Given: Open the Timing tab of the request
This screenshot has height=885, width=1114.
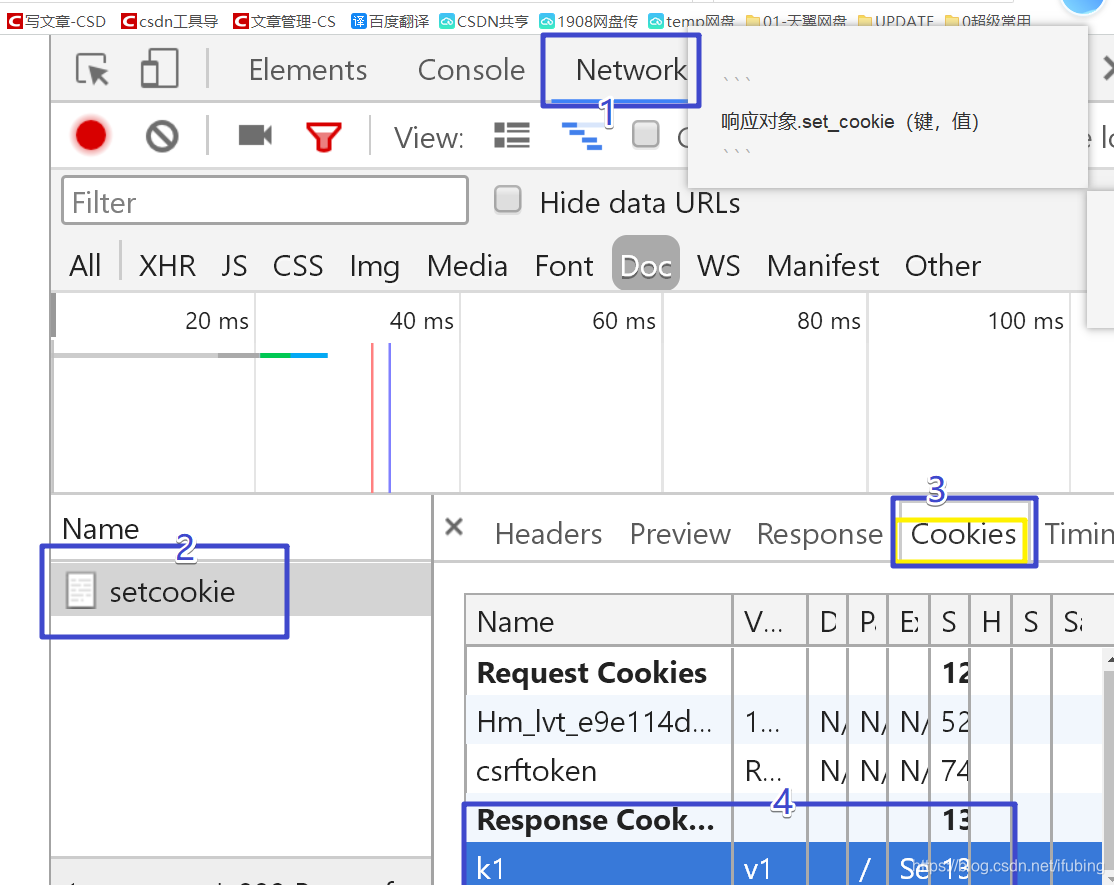Looking at the screenshot, I should click(x=1078, y=534).
